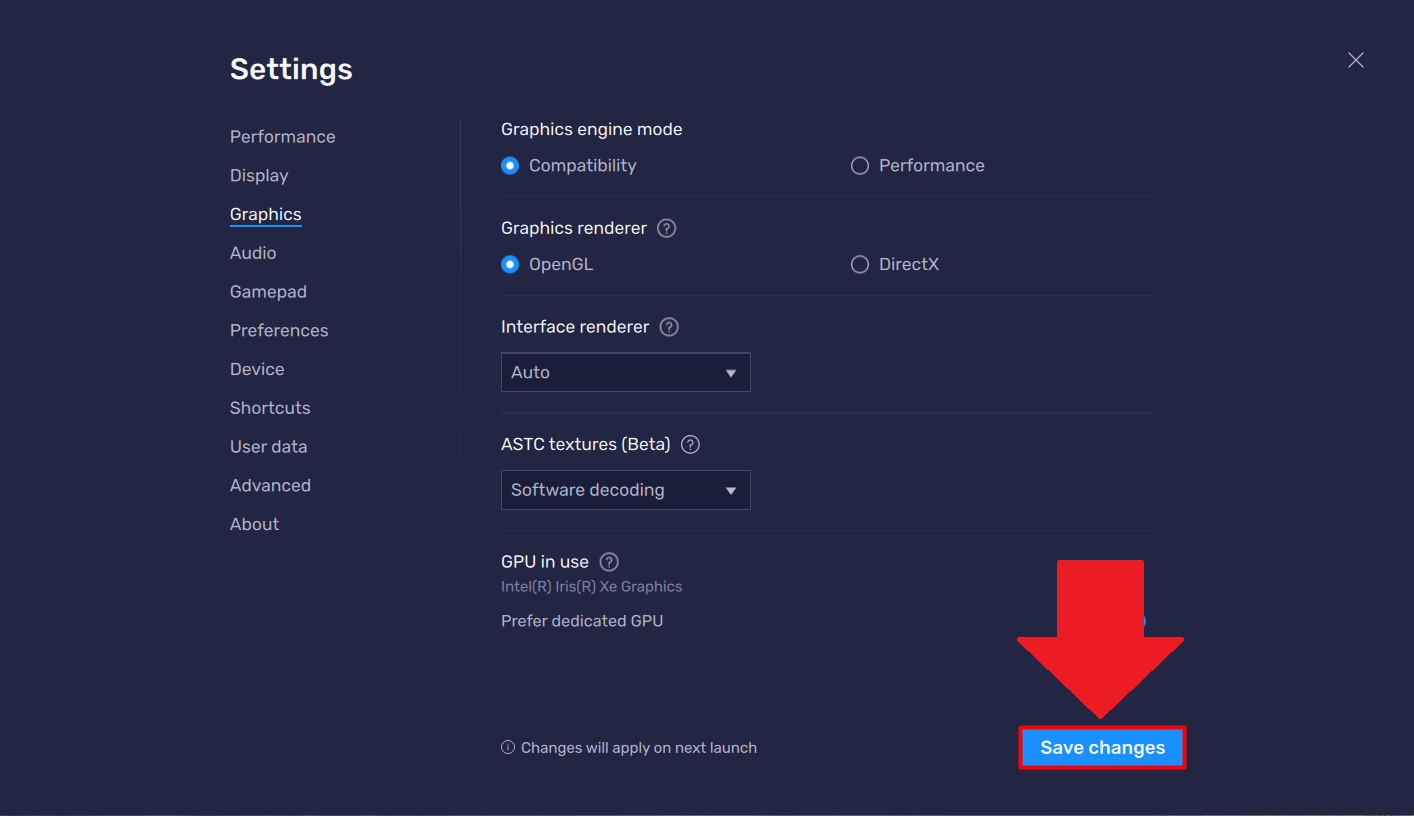
Task: Click the ASTC textures (Beta) help icon
Action: click(x=689, y=444)
